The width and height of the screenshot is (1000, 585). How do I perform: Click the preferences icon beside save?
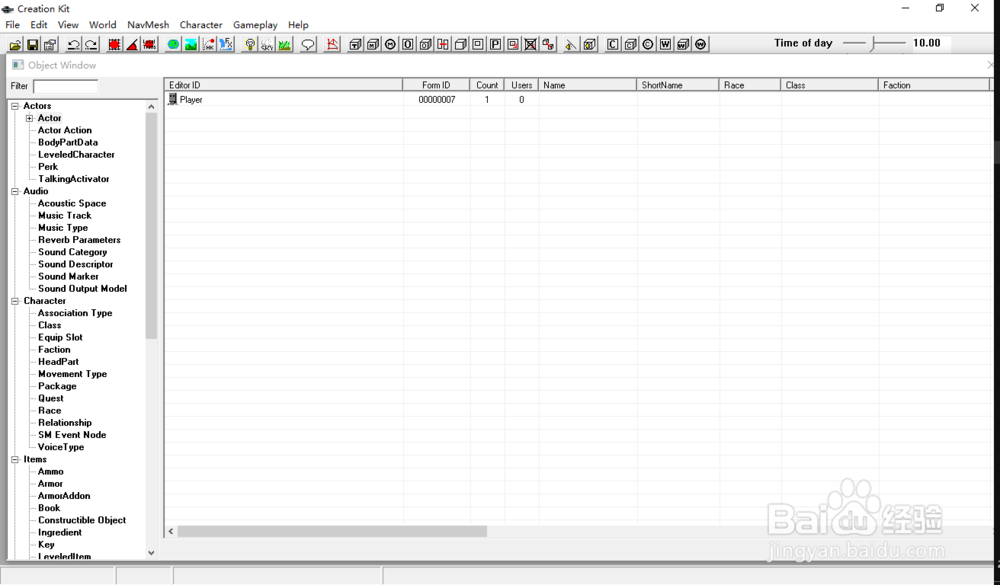50,44
